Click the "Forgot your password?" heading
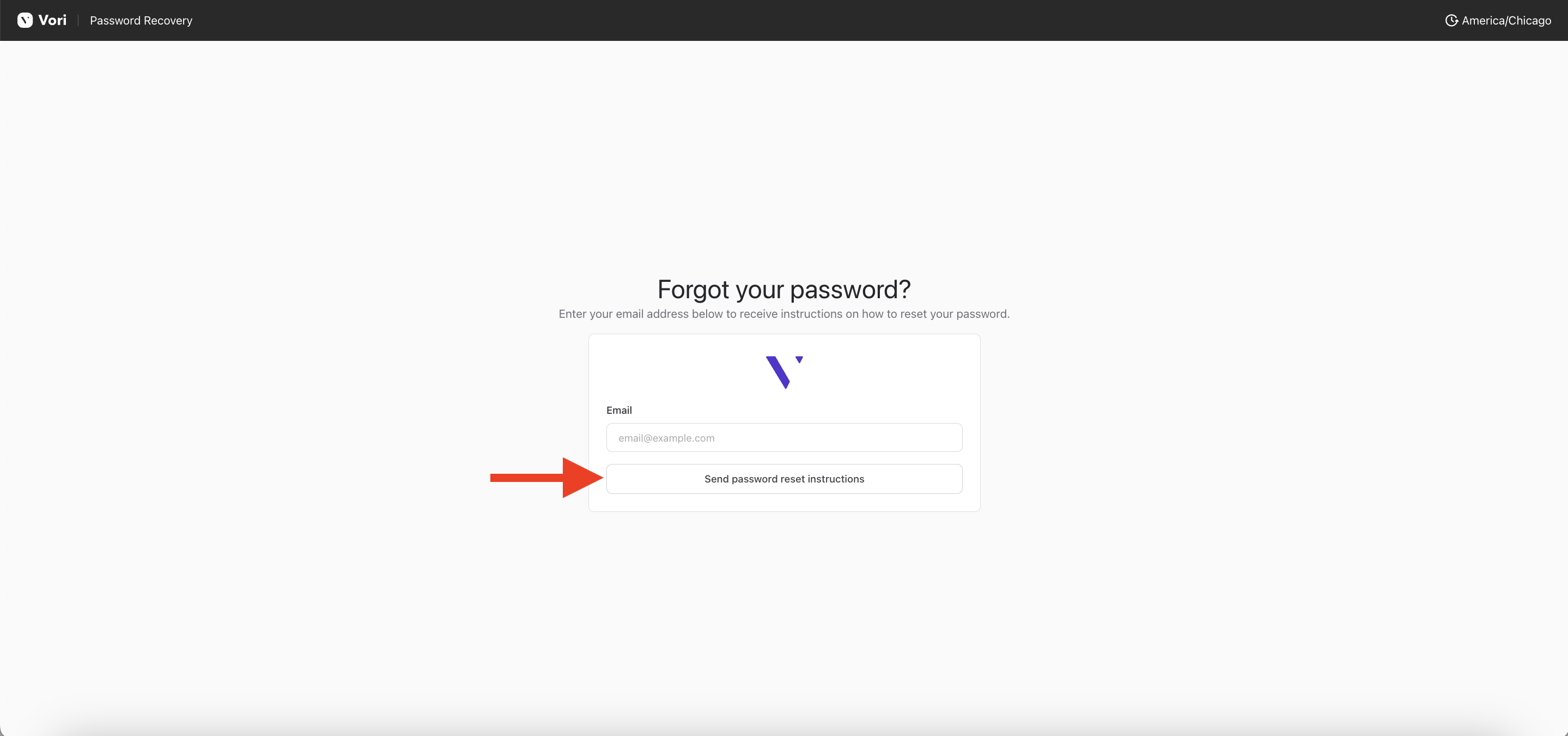1568x736 pixels. point(784,289)
